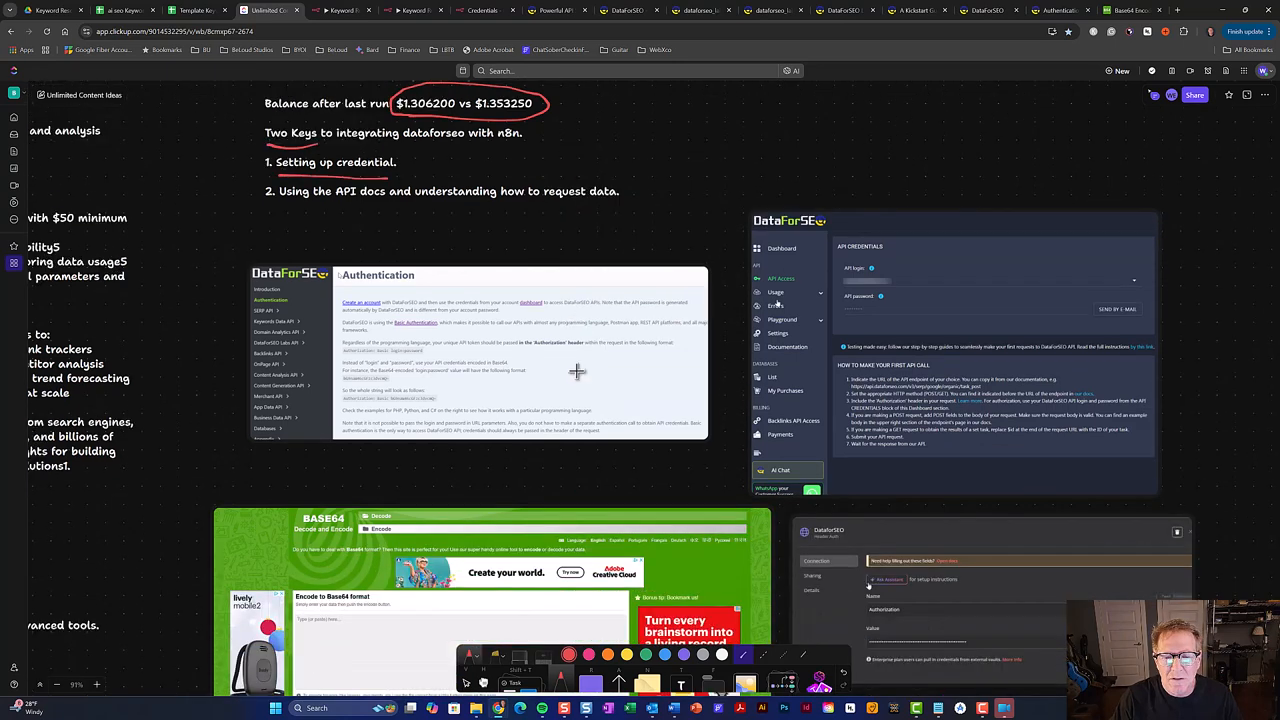Pick the green pen color swatch
The width and height of the screenshot is (1280, 720).
tap(646, 655)
